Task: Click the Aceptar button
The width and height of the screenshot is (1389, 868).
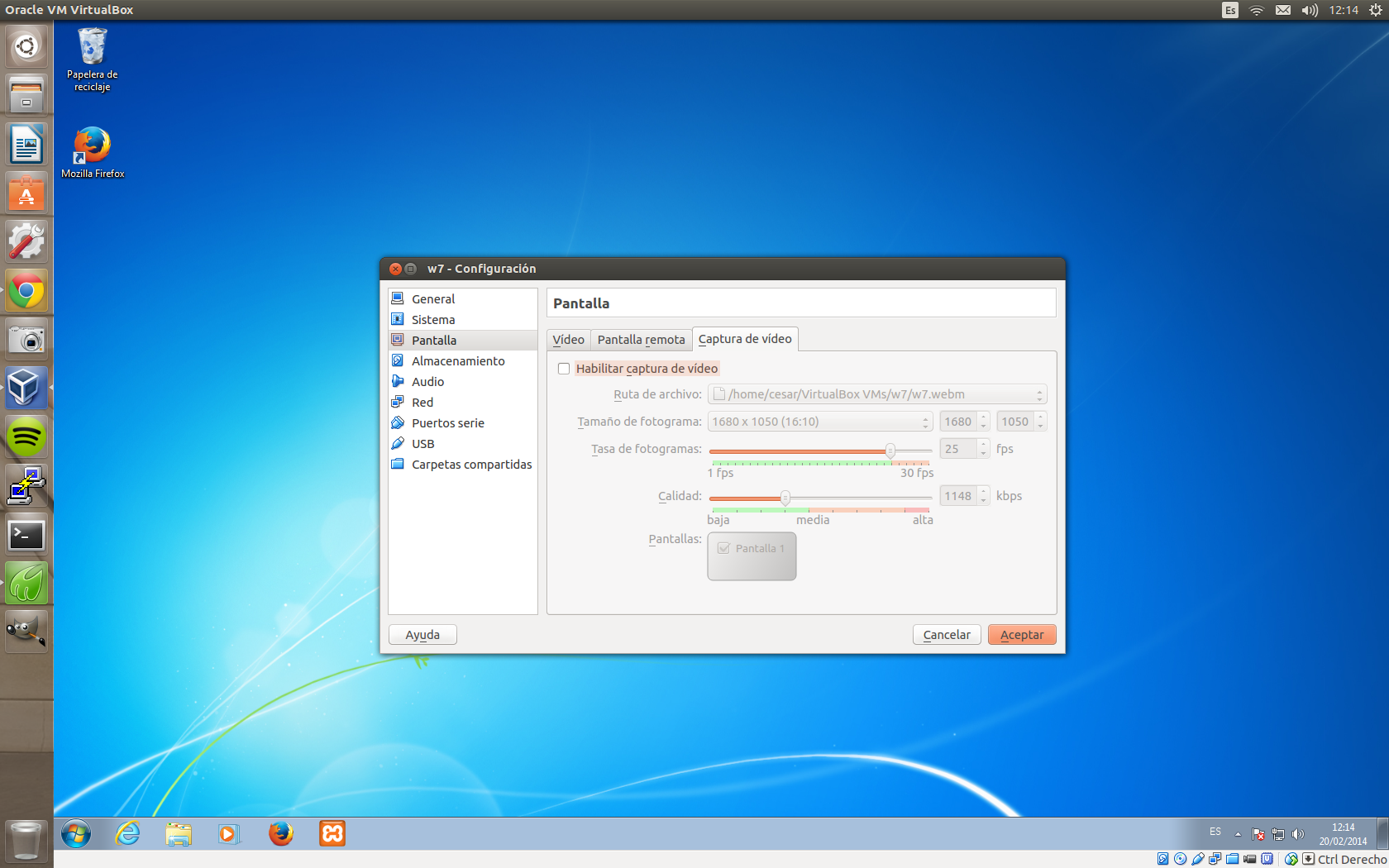Action: (1021, 635)
